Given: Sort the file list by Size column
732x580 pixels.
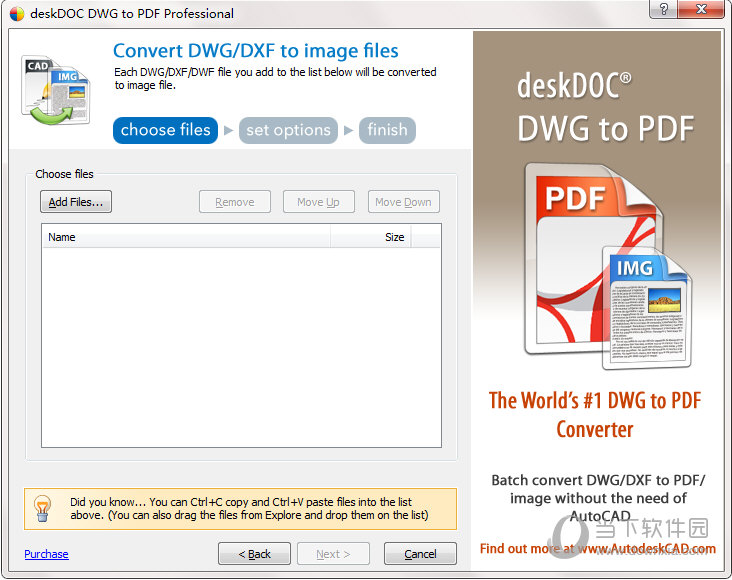Looking at the screenshot, I should (371, 237).
